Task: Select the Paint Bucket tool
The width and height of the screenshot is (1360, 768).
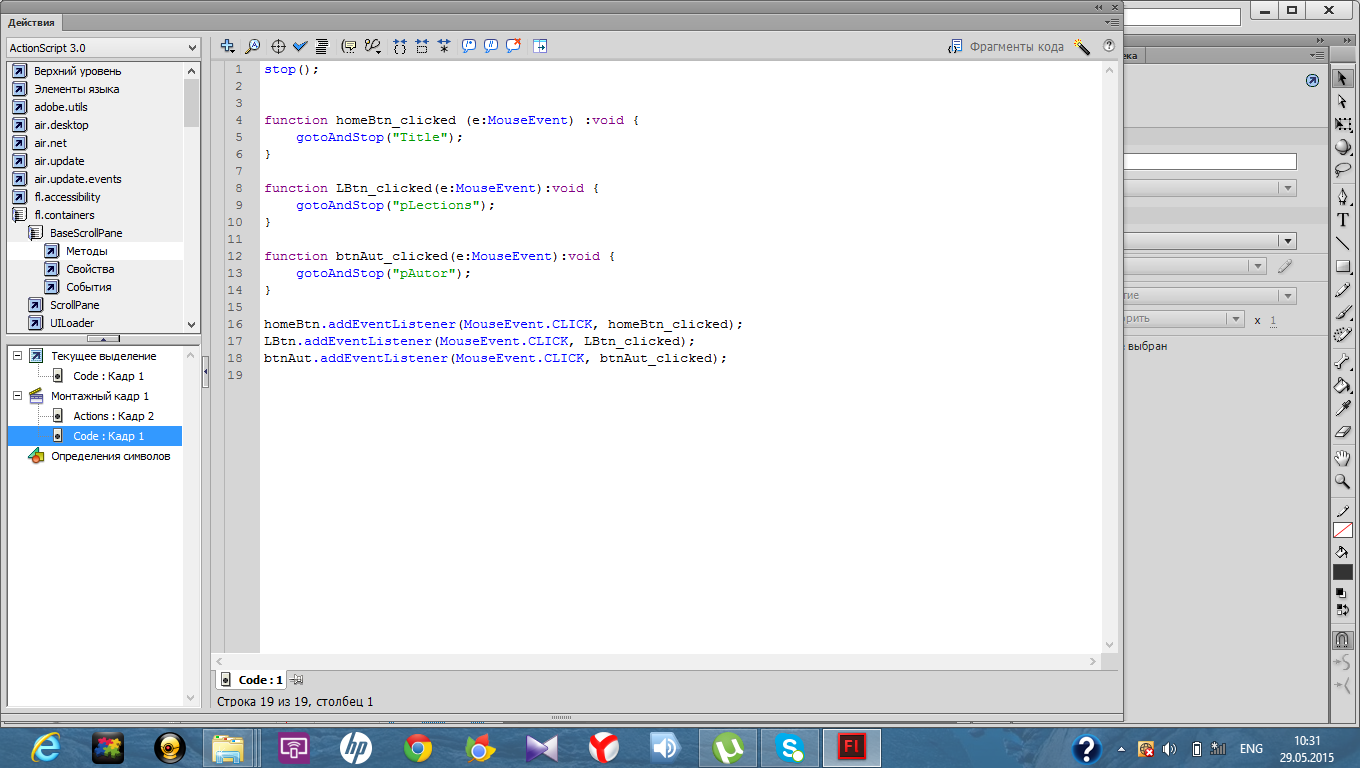Action: pos(1343,385)
